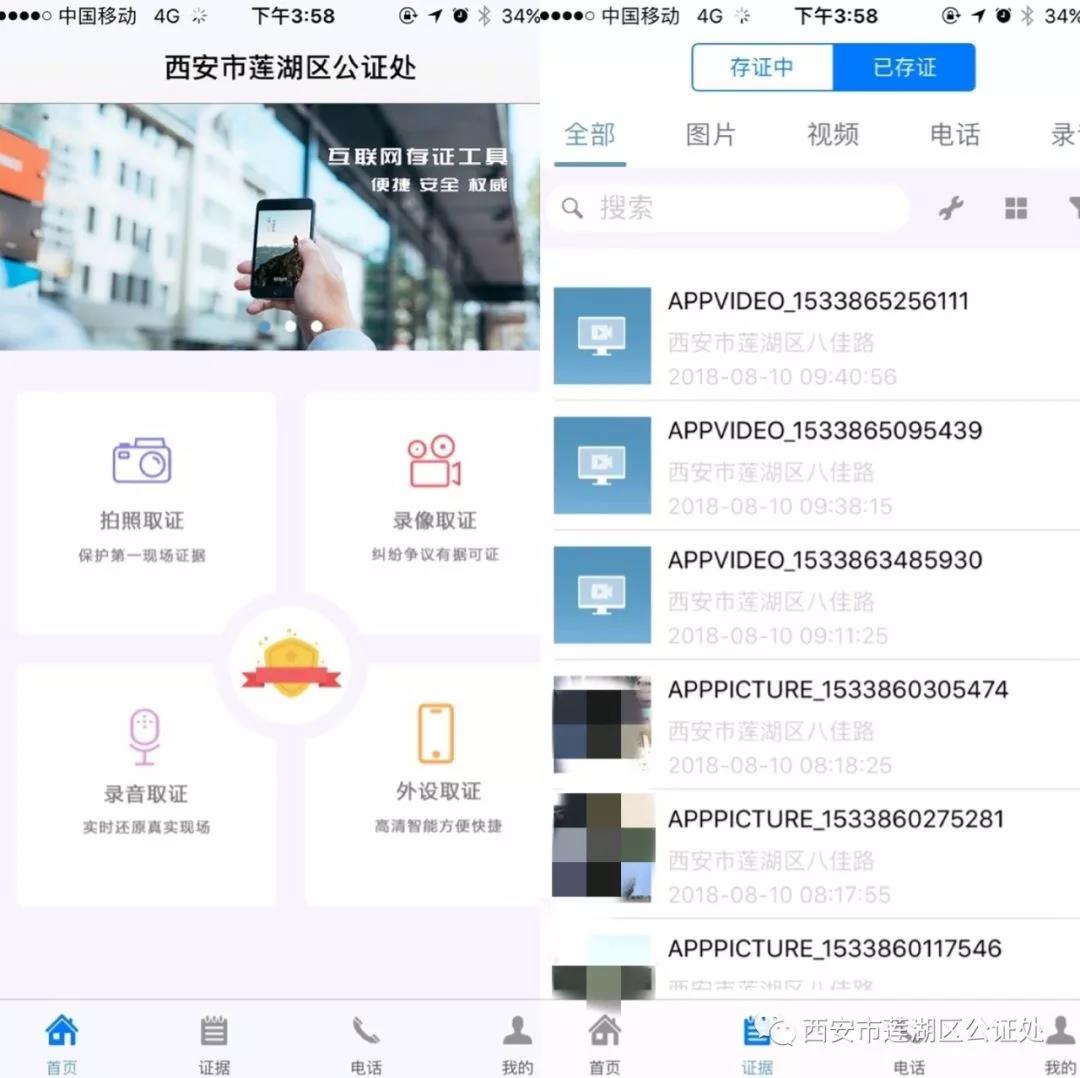Viewport: 1080px width, 1078px height.
Task: Open the wrench tool icon beside search
Action: click(951, 208)
